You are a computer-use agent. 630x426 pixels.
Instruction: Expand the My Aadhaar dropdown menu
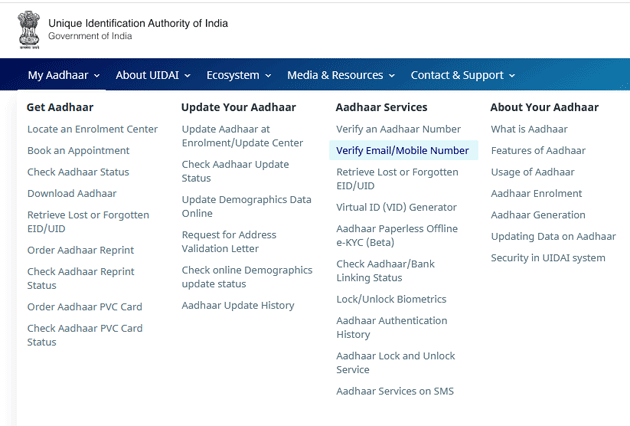(x=64, y=75)
